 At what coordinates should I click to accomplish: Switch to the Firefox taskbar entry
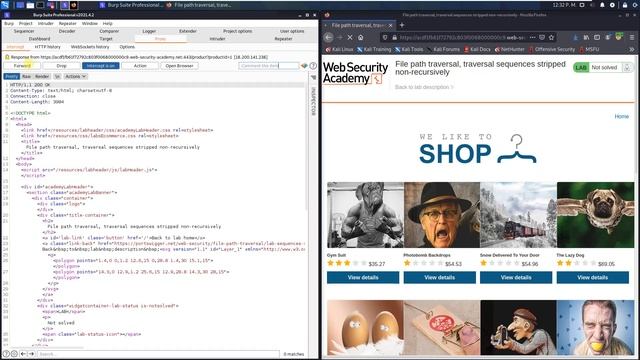pos(200,5)
